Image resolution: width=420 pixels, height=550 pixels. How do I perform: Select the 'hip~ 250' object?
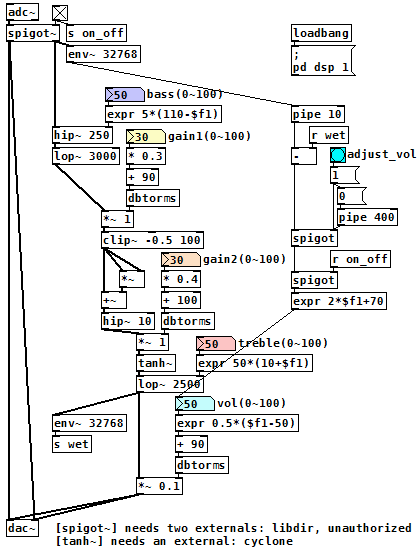pos(82,135)
